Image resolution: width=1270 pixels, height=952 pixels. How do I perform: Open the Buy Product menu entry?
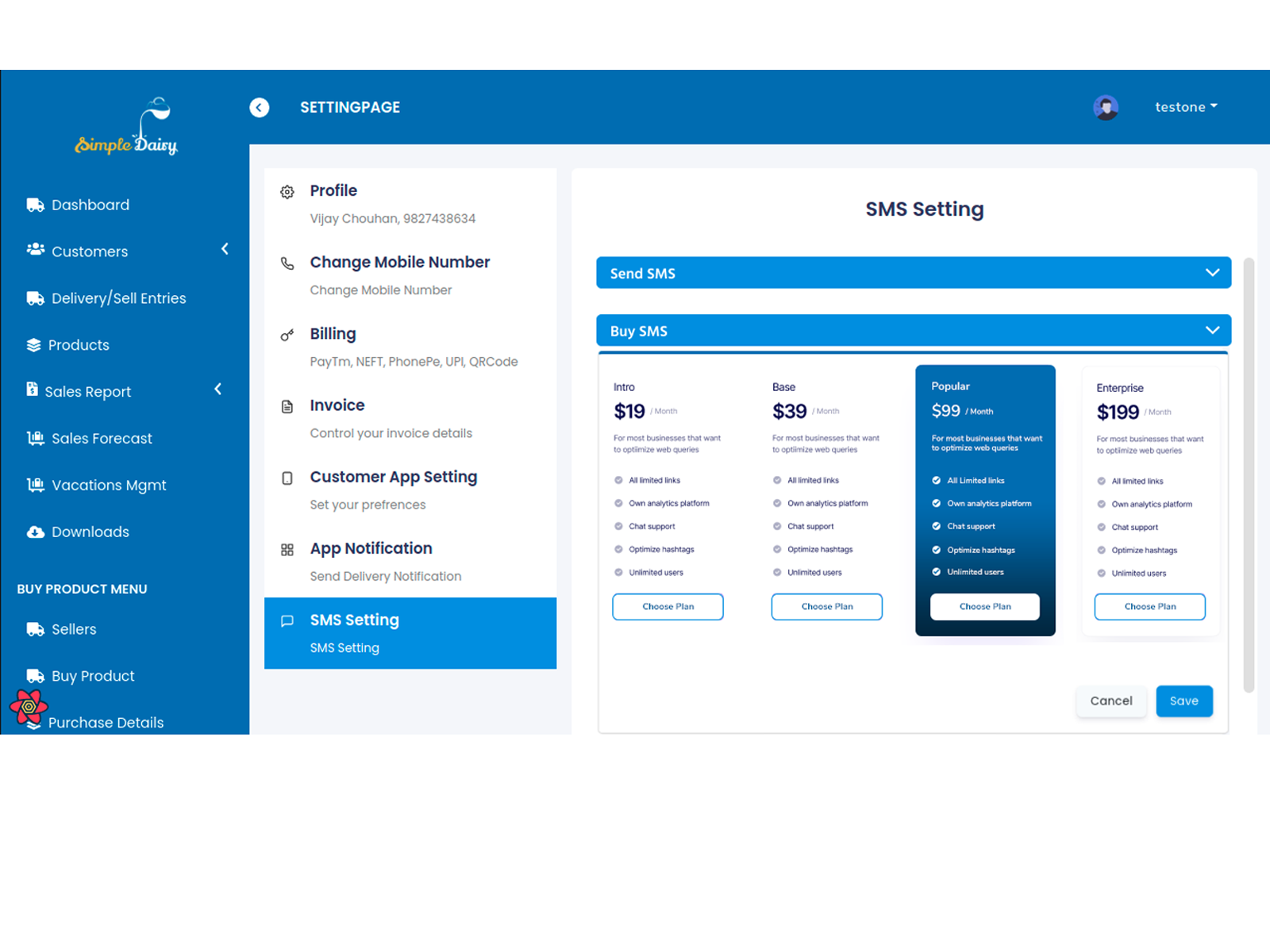[x=92, y=676]
